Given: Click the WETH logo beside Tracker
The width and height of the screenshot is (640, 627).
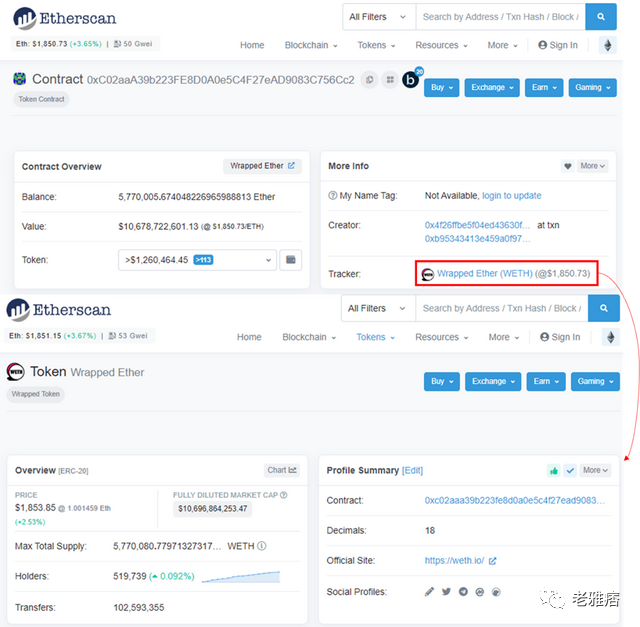Looking at the screenshot, I should (427, 274).
